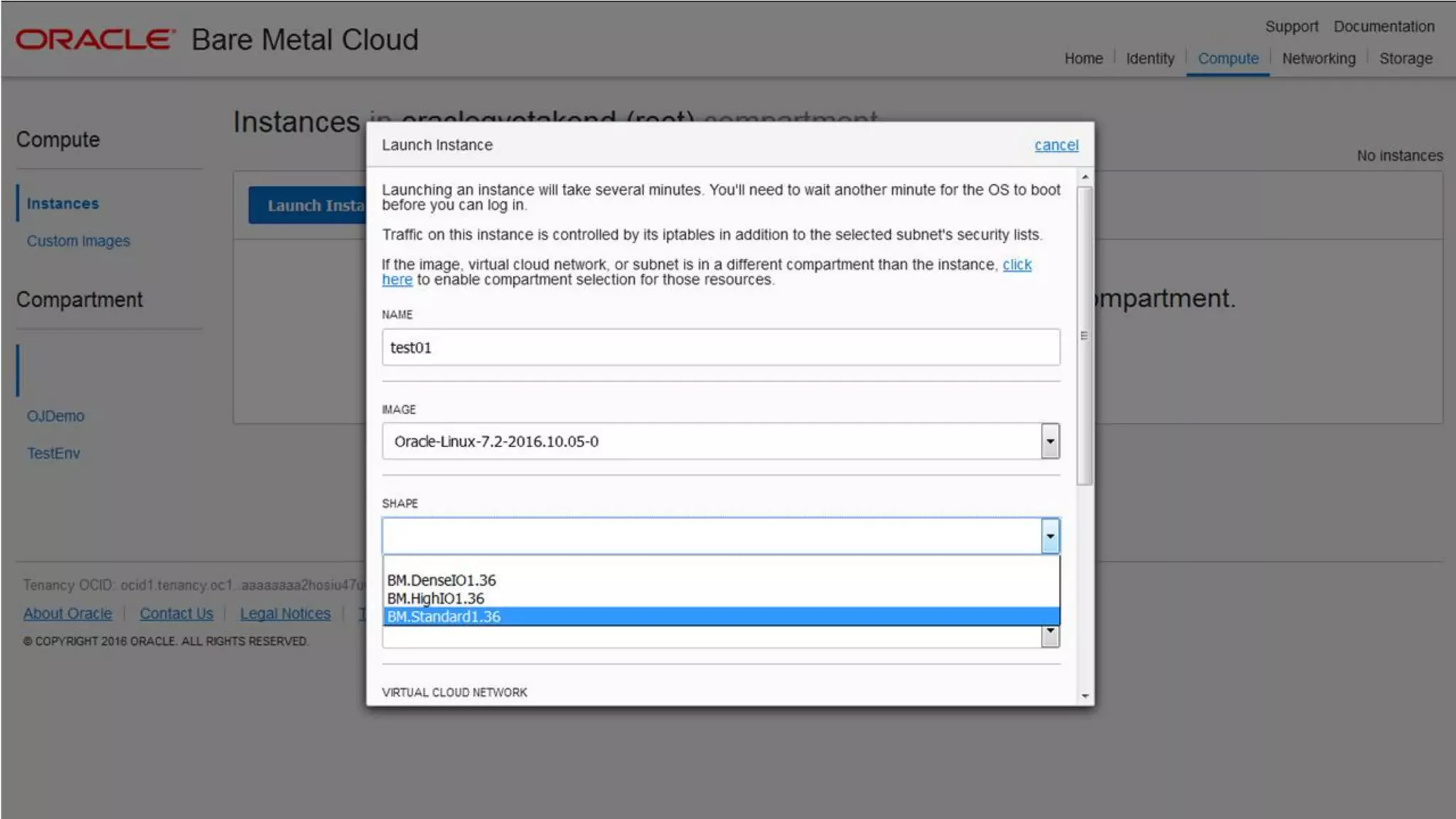Select the TestEnv compartment
The image size is (1456, 819).
tap(53, 454)
